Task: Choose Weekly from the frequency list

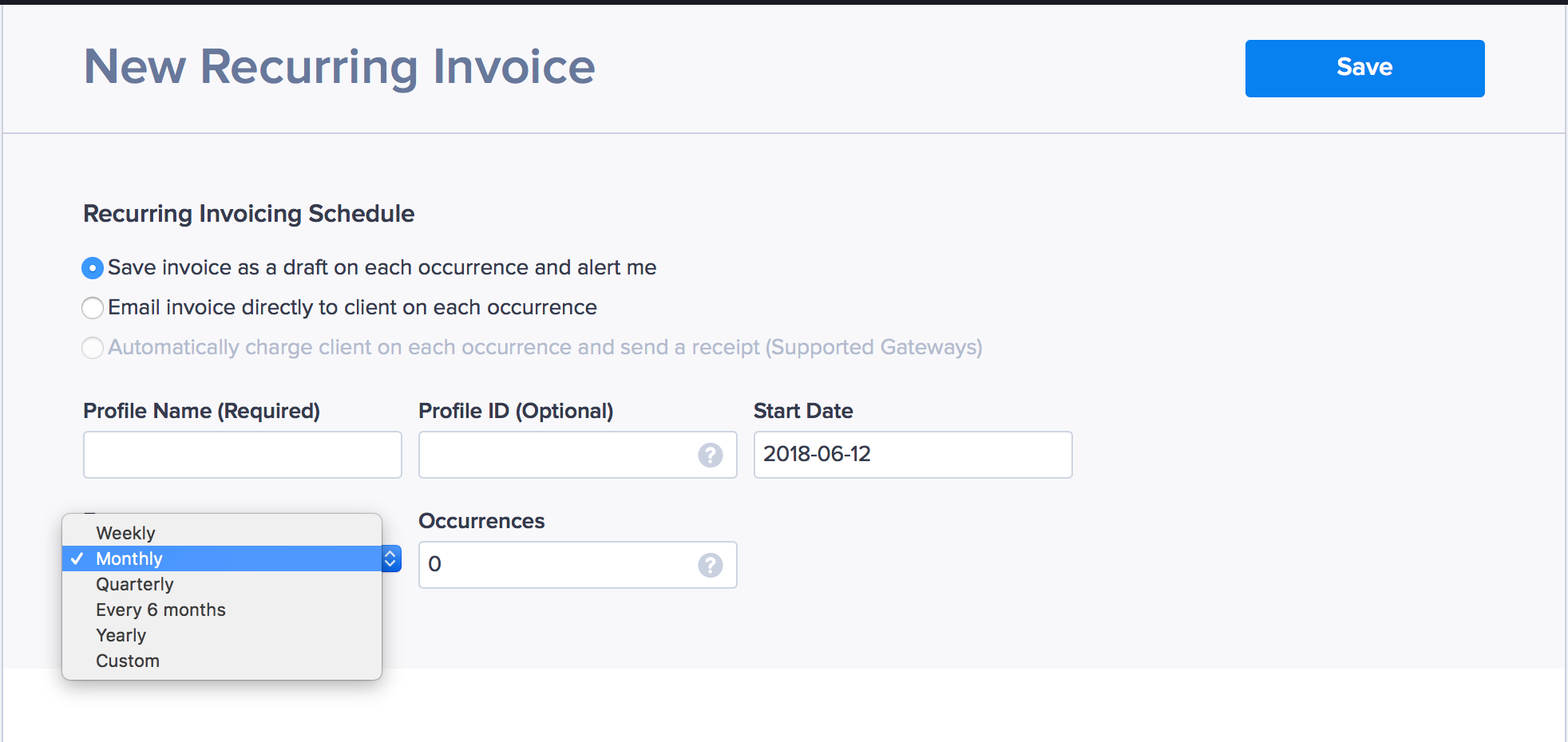Action: click(222, 533)
